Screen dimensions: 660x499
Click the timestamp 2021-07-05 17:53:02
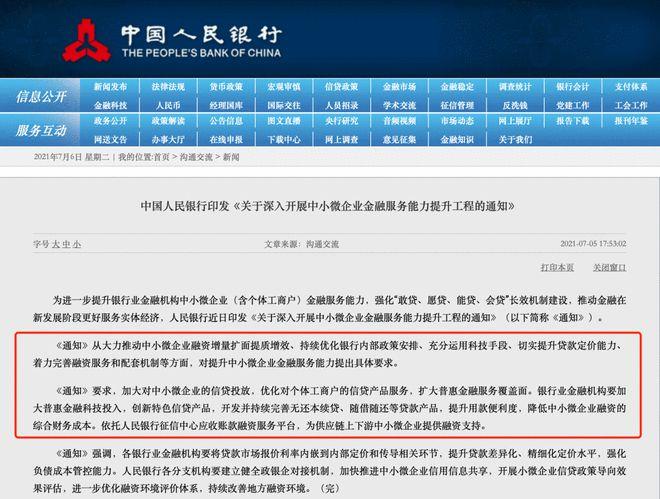click(593, 244)
